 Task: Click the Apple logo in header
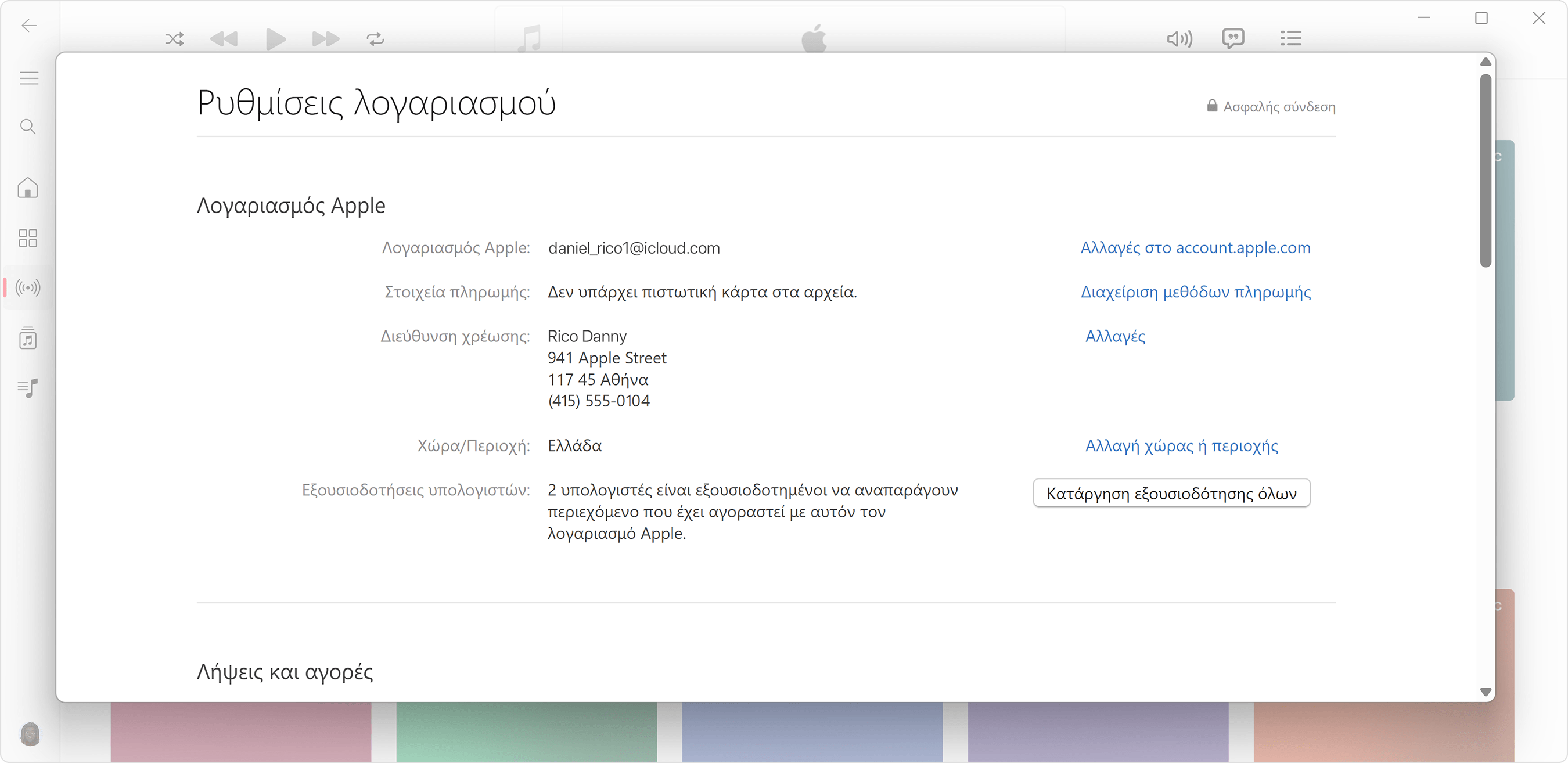[x=814, y=38]
